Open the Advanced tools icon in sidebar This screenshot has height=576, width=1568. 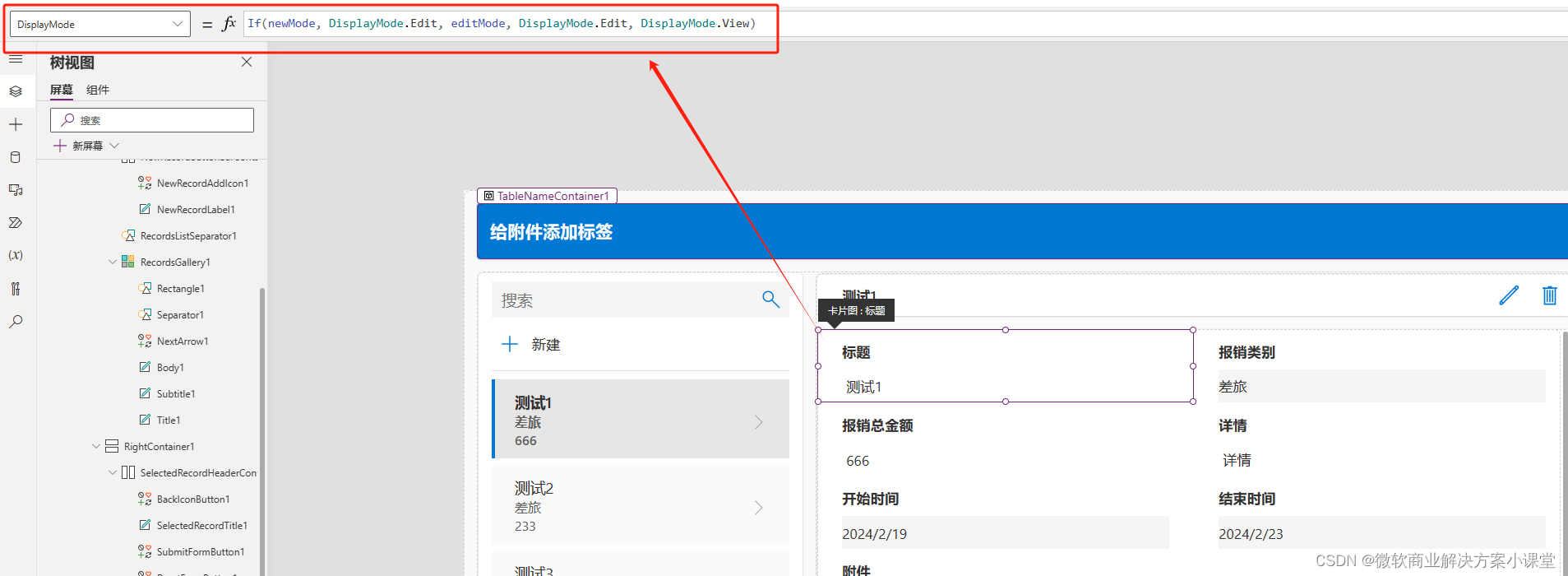tap(16, 289)
